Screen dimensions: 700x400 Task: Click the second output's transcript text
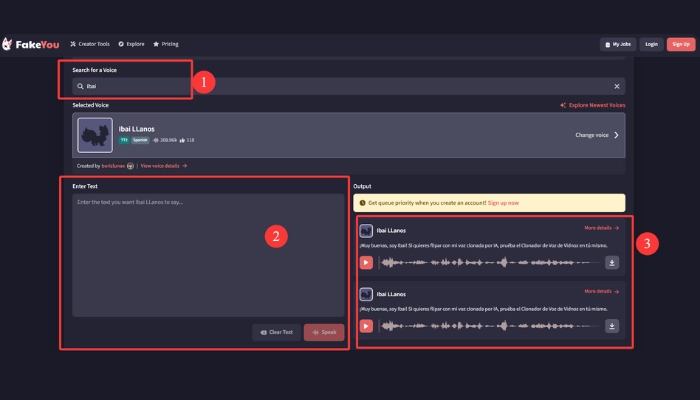(x=483, y=309)
